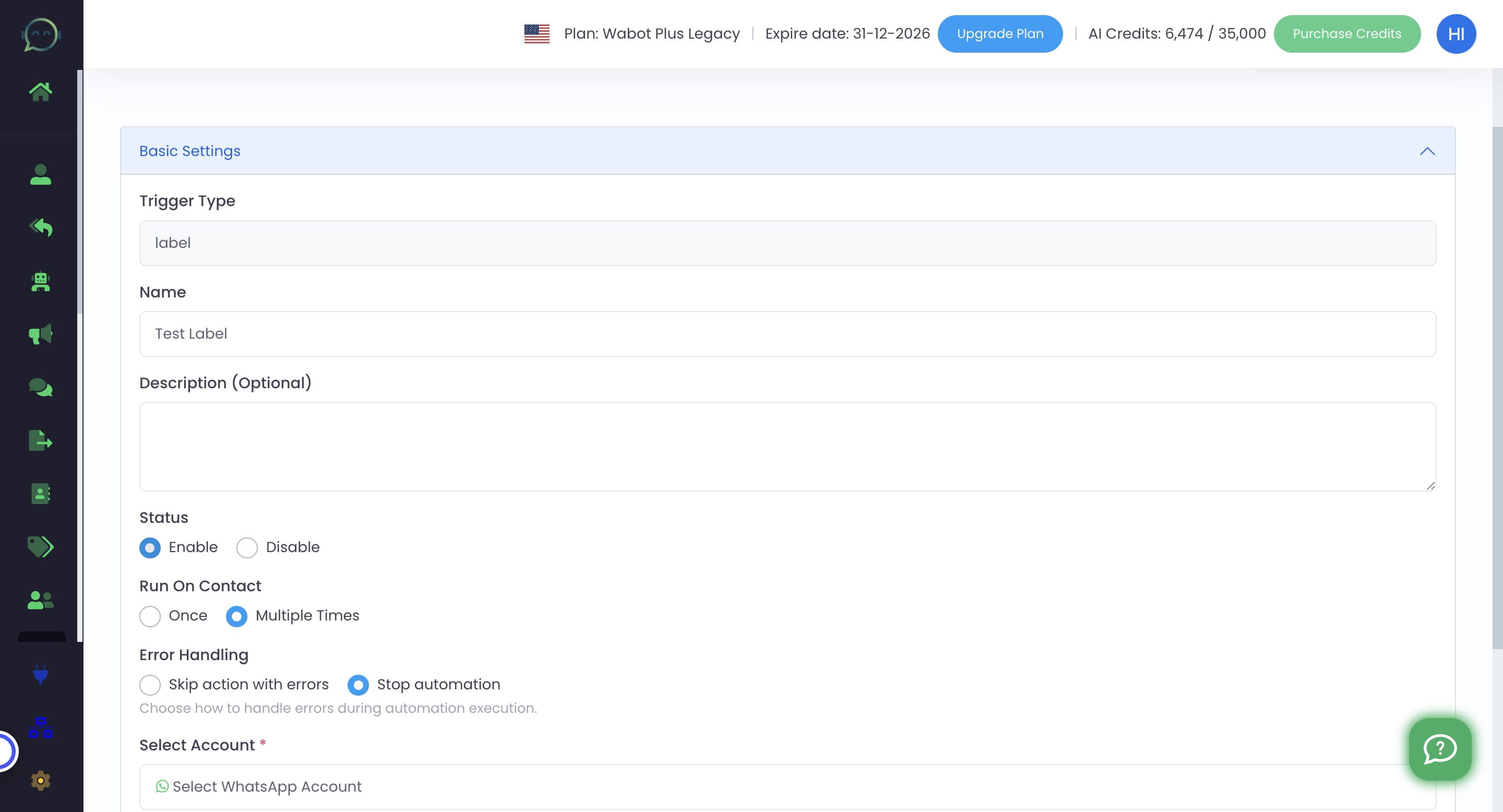Open the home dashboard icon
Image resolution: width=1503 pixels, height=812 pixels.
40,91
